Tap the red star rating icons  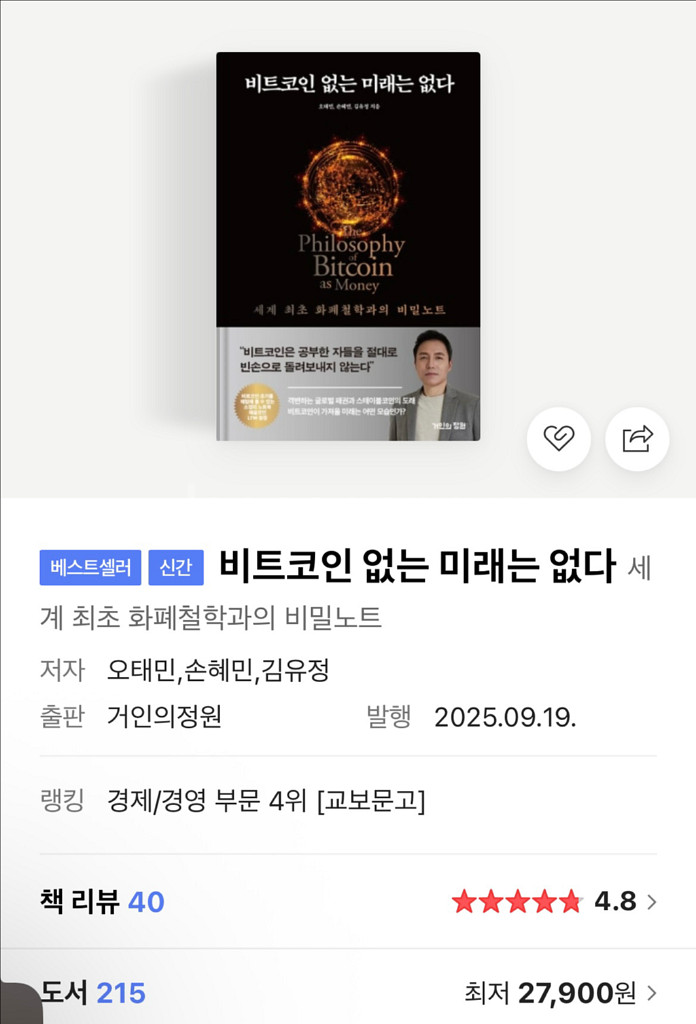pos(516,901)
